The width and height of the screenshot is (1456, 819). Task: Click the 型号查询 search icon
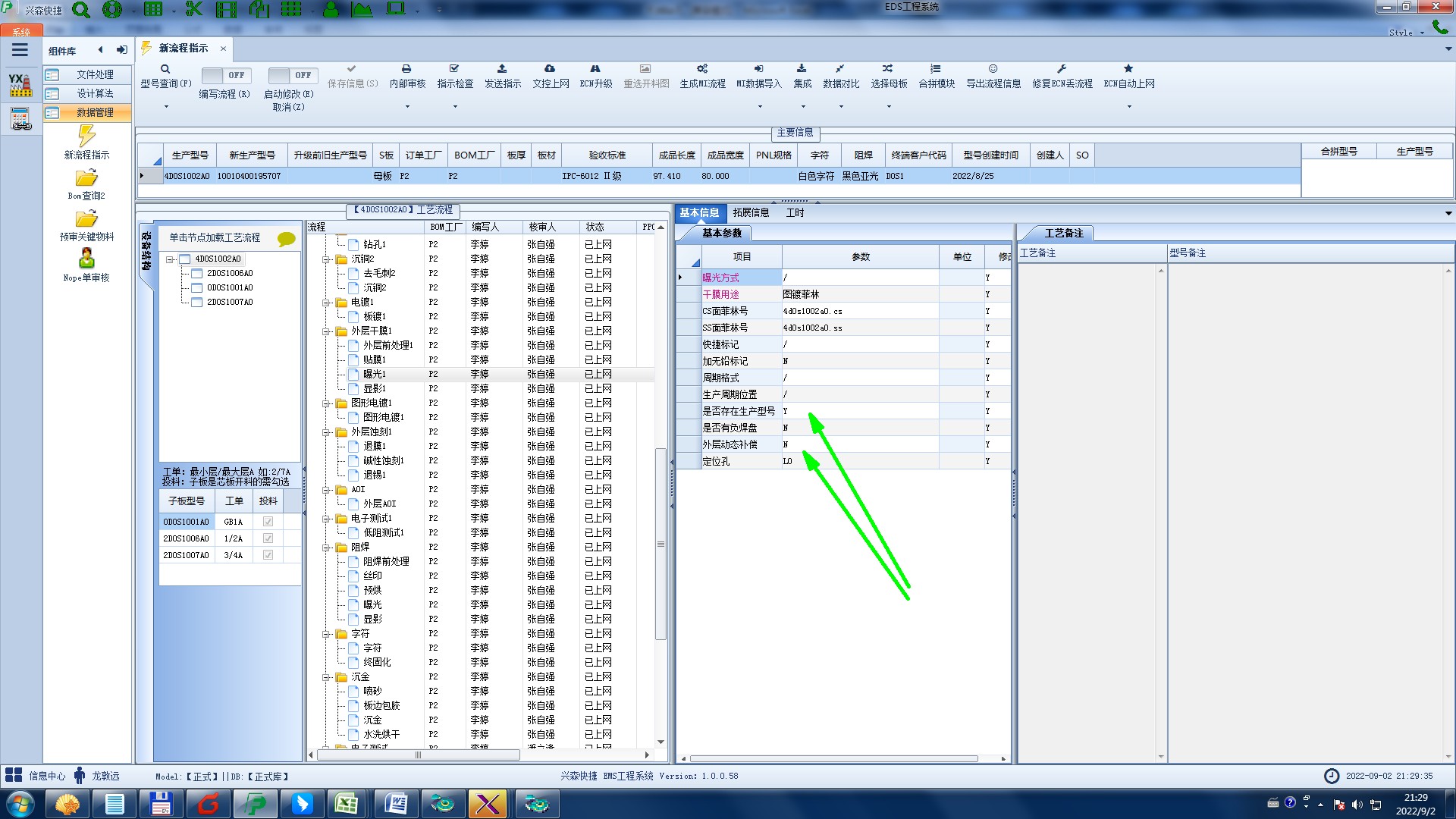165,69
